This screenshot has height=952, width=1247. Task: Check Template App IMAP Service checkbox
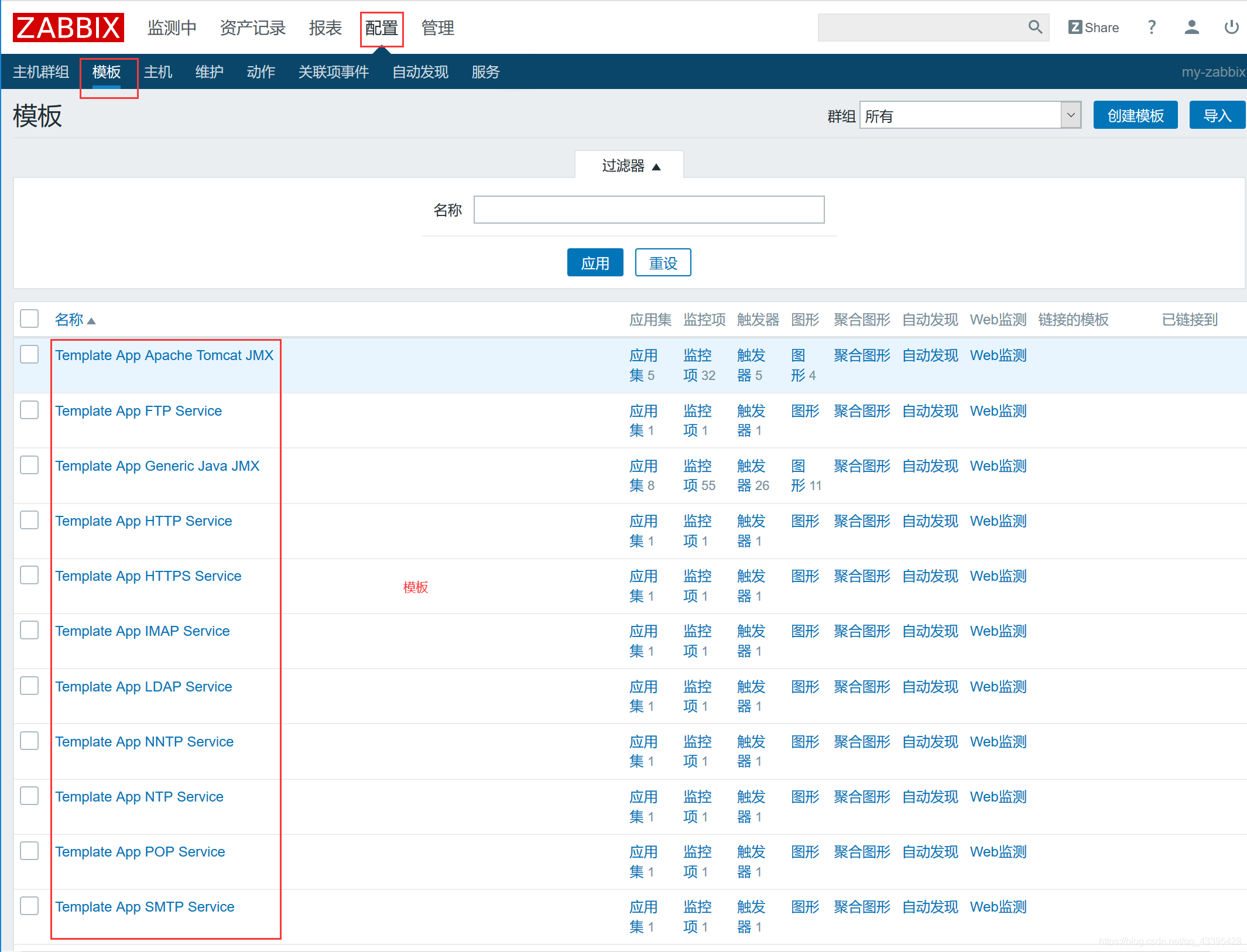[x=29, y=630]
